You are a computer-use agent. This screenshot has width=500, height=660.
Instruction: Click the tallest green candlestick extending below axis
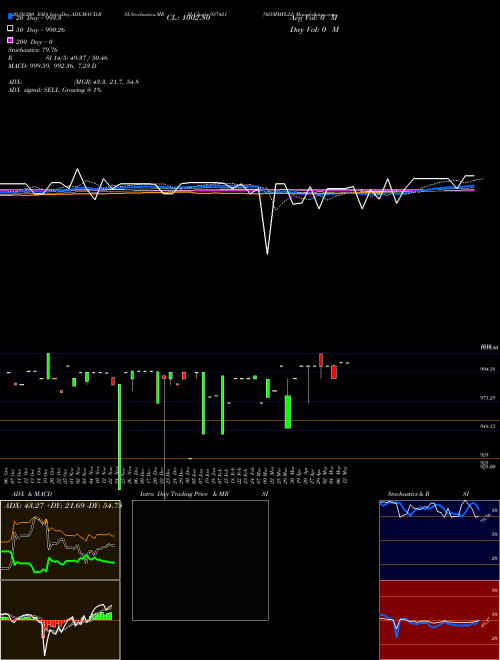click(120, 436)
